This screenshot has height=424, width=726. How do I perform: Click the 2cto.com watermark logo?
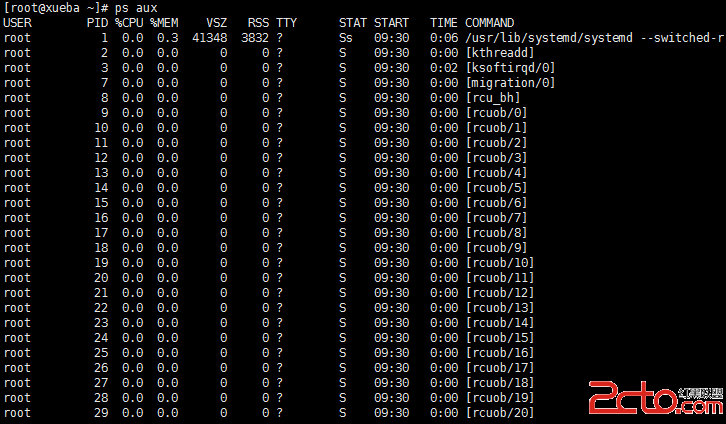[656, 398]
